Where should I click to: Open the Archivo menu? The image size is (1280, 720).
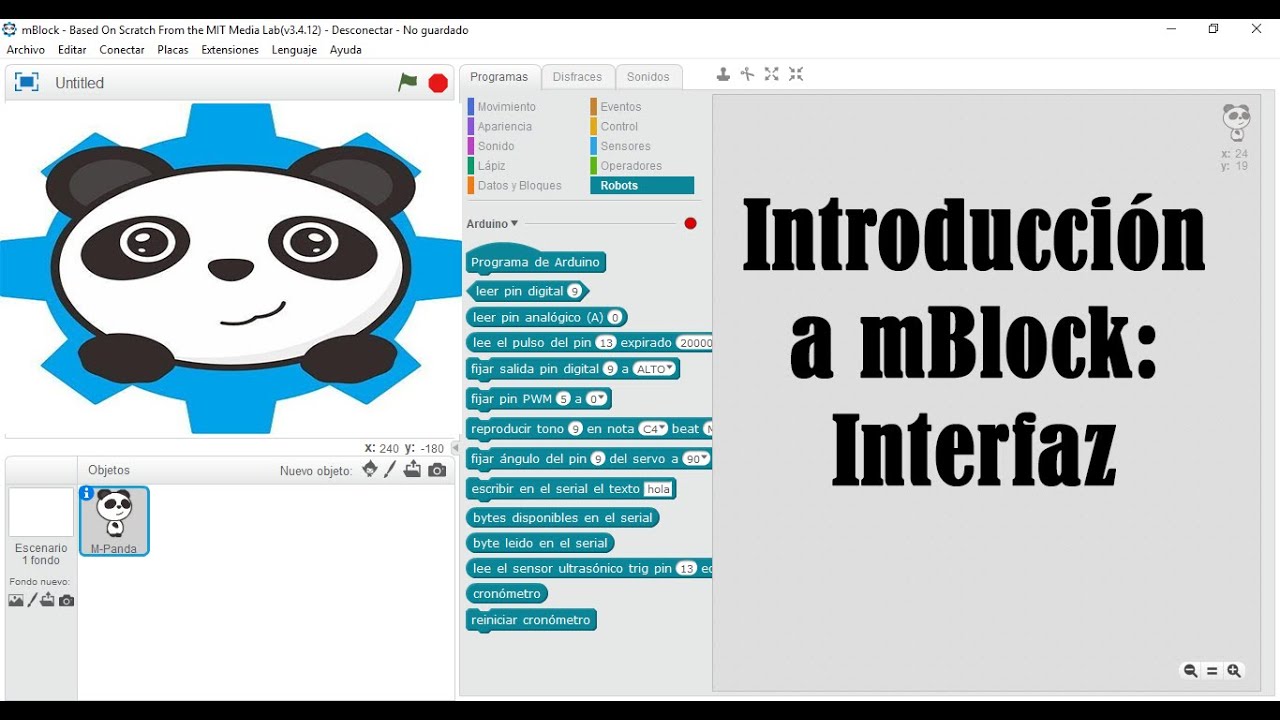tap(26, 50)
